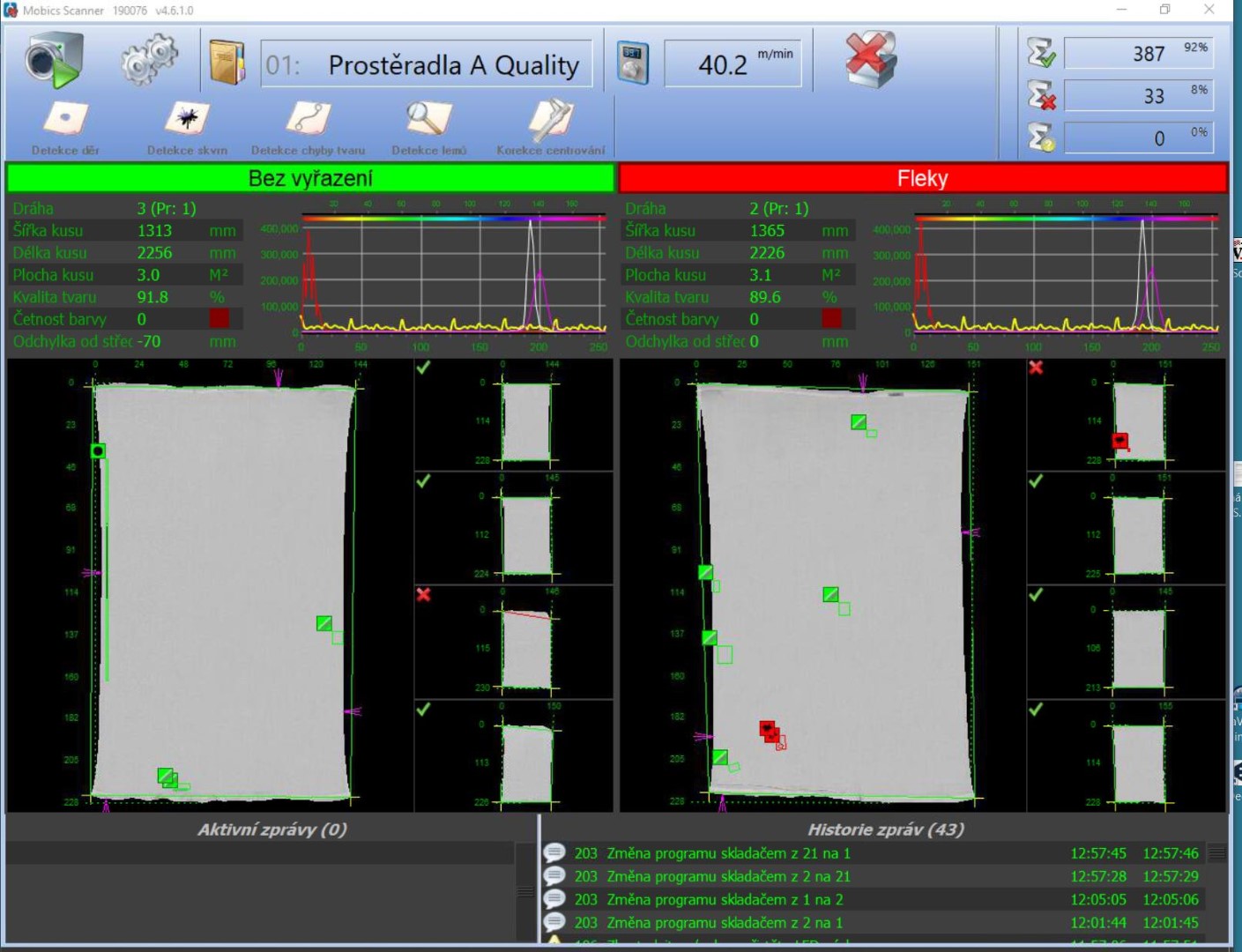Select the topmost left panel thumbnail
Viewport: 1242px width, 952px height.
click(514, 414)
